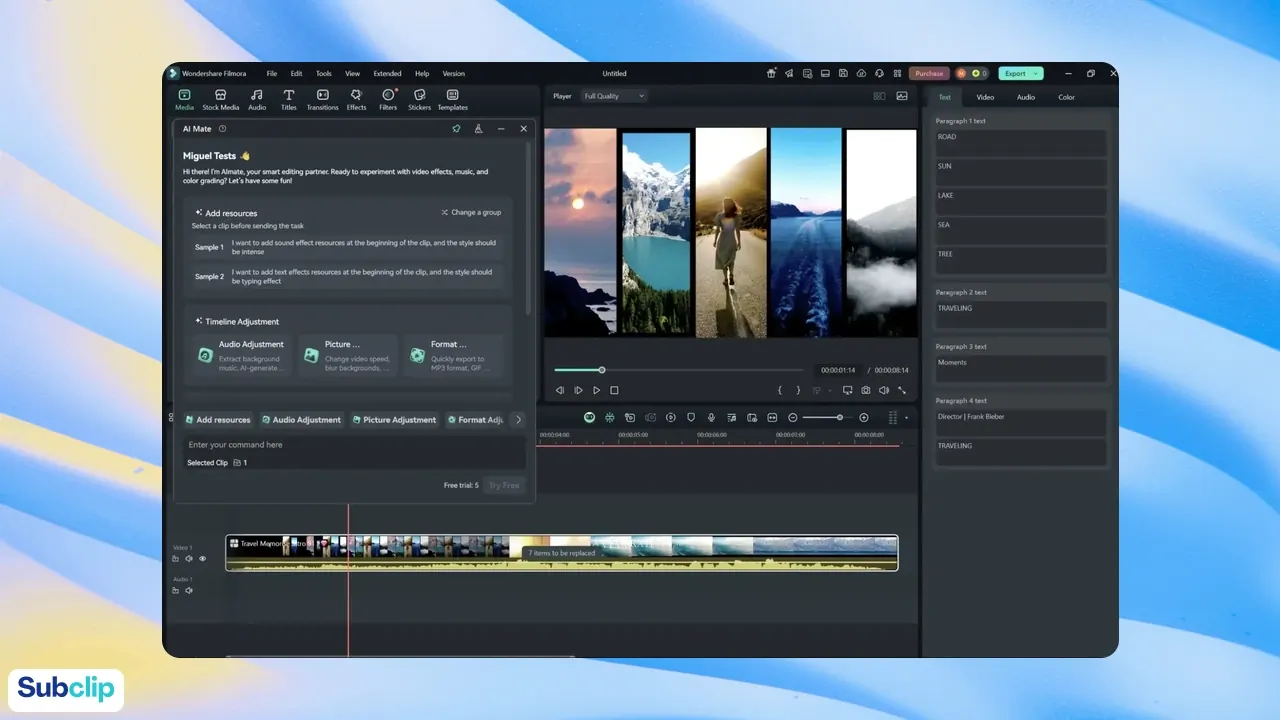Click the microphone voiceover icon
This screenshot has width=1280, height=720.
711,417
